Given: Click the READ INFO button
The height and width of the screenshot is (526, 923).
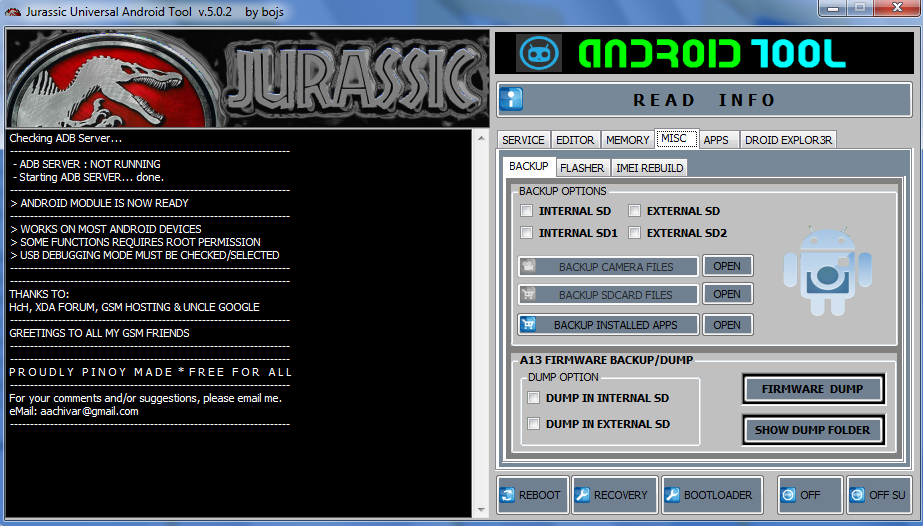Looking at the screenshot, I should point(704,100).
